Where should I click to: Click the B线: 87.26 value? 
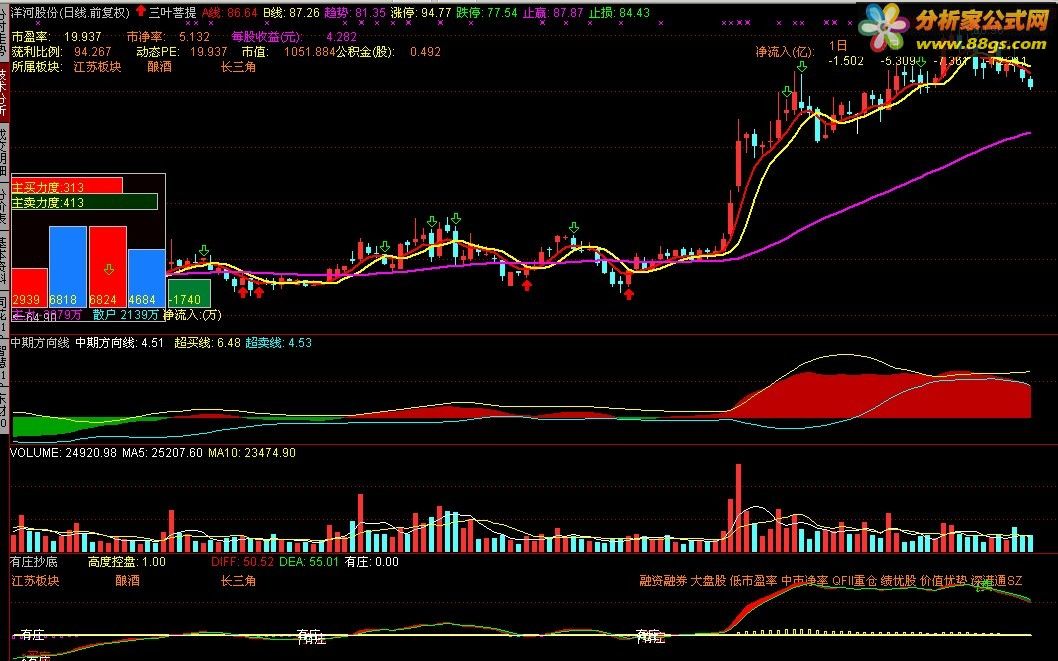coord(291,12)
